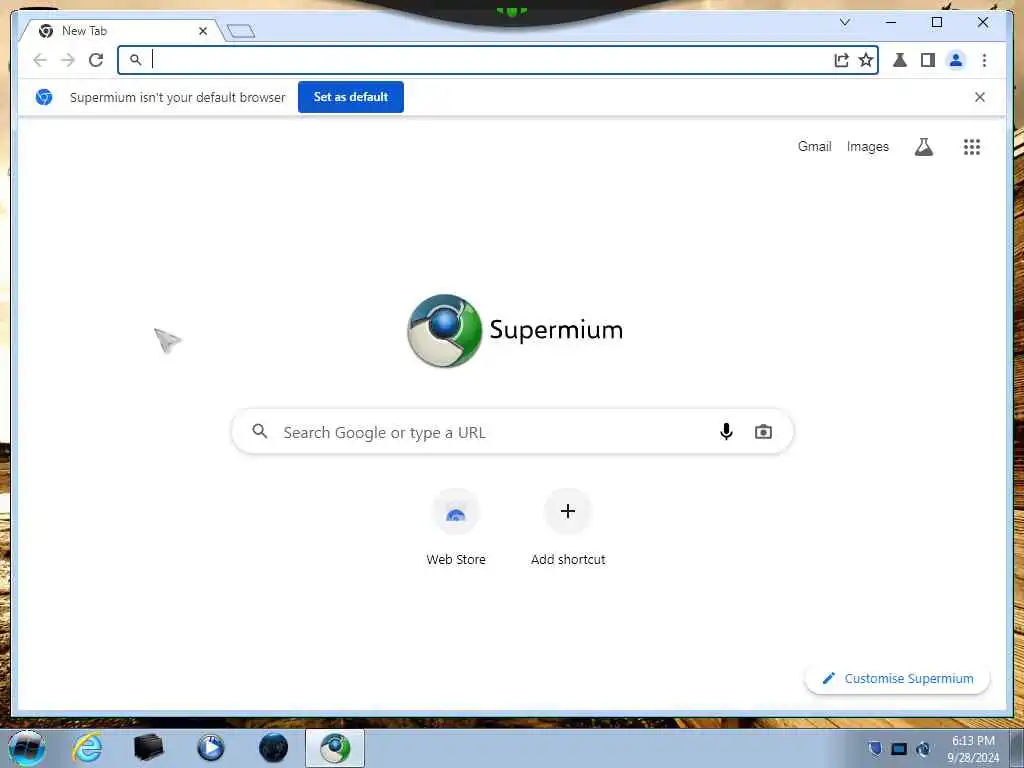Maximize the Supermium window
The width and height of the screenshot is (1024, 768).
pyautogui.click(x=936, y=22)
